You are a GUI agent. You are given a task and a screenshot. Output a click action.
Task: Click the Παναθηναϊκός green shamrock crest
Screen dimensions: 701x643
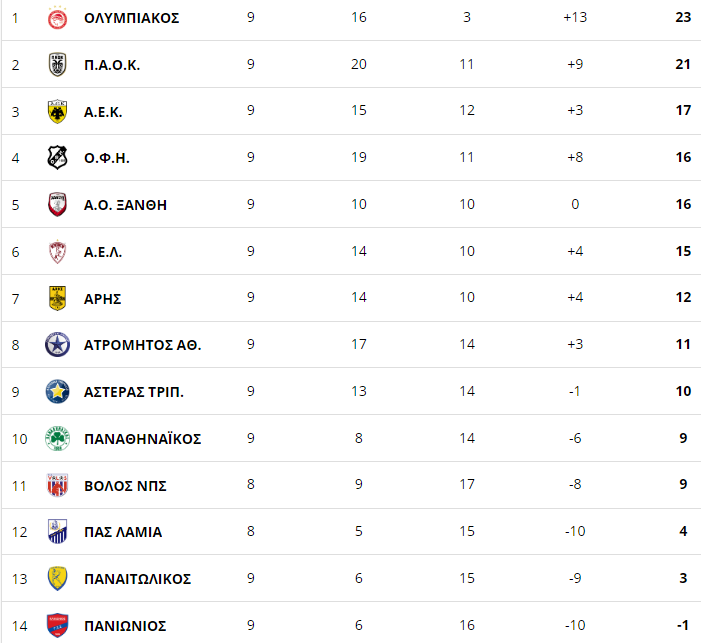[57, 439]
